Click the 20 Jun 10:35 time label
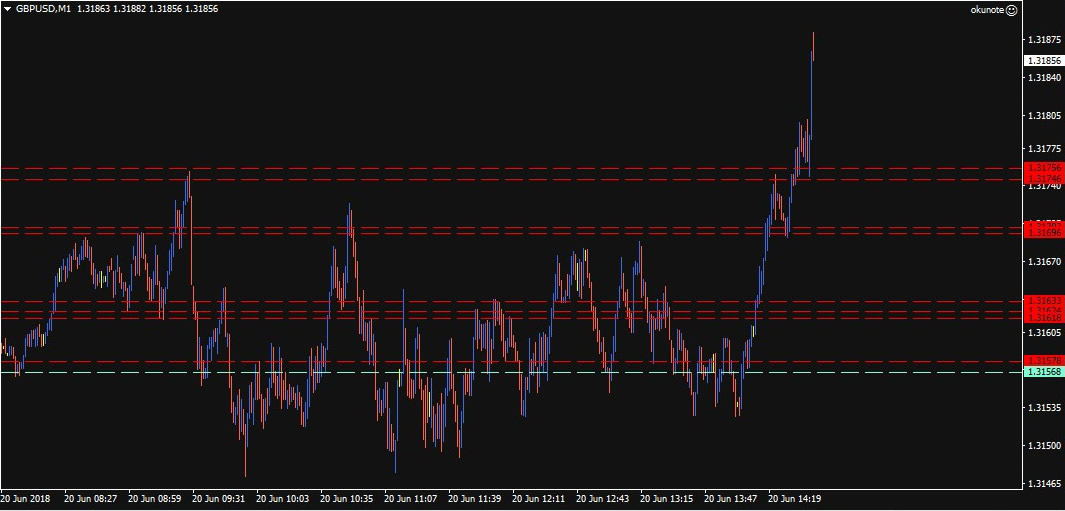 (x=347, y=498)
